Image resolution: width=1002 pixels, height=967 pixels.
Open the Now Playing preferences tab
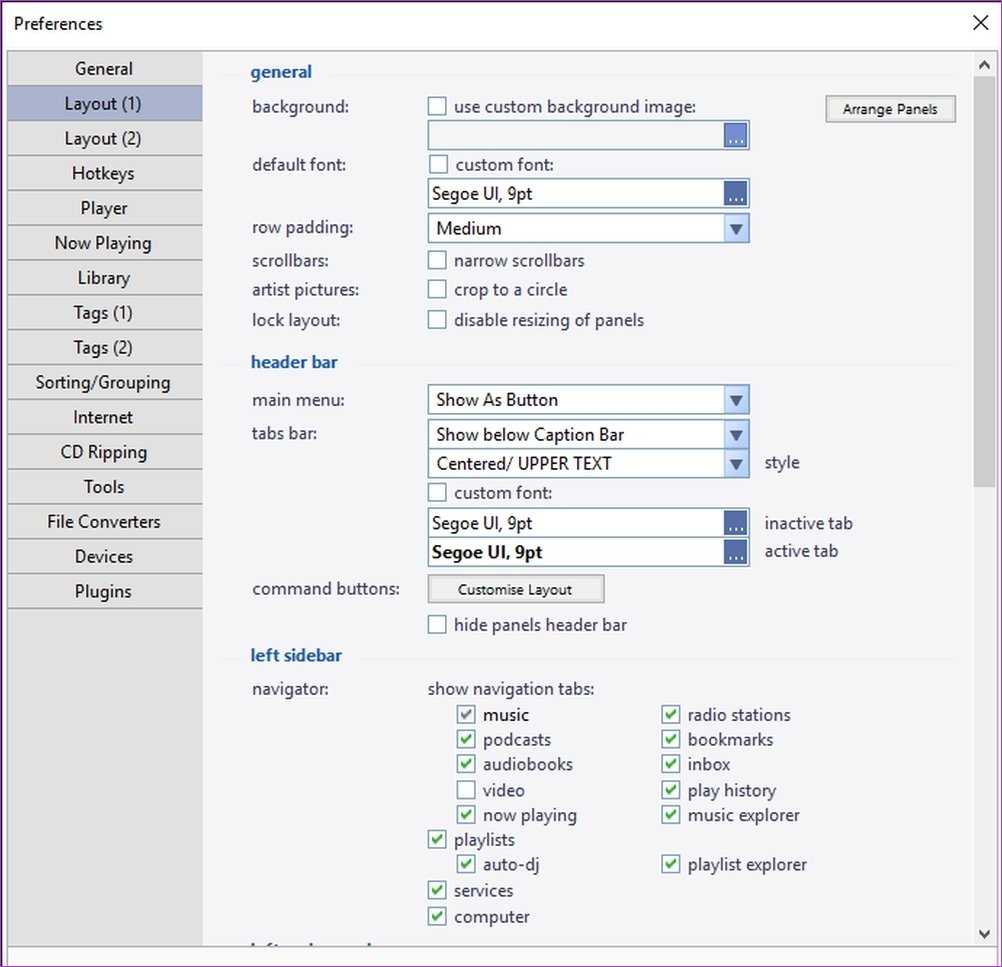tap(104, 243)
